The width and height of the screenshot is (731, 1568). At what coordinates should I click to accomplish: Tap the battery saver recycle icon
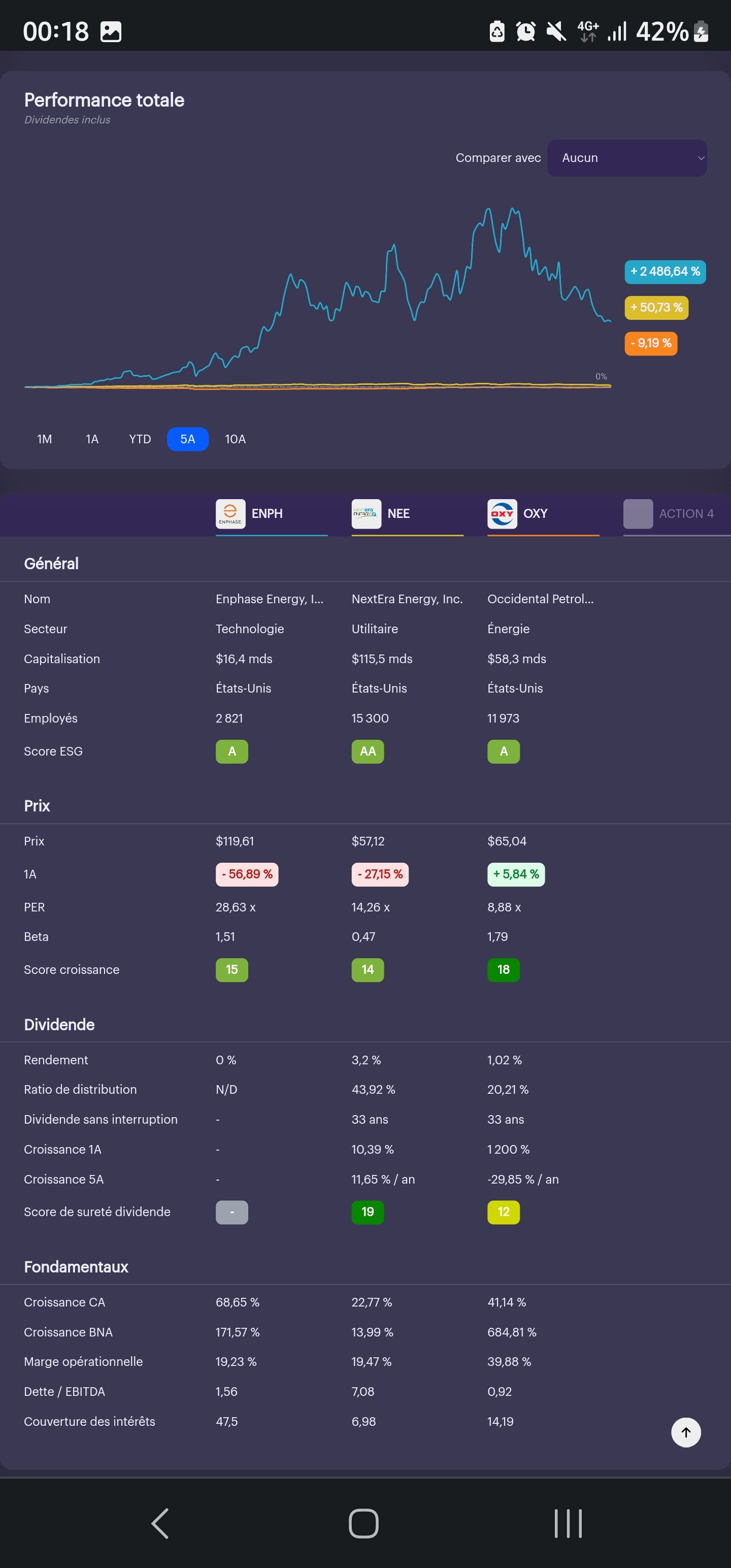[x=496, y=31]
